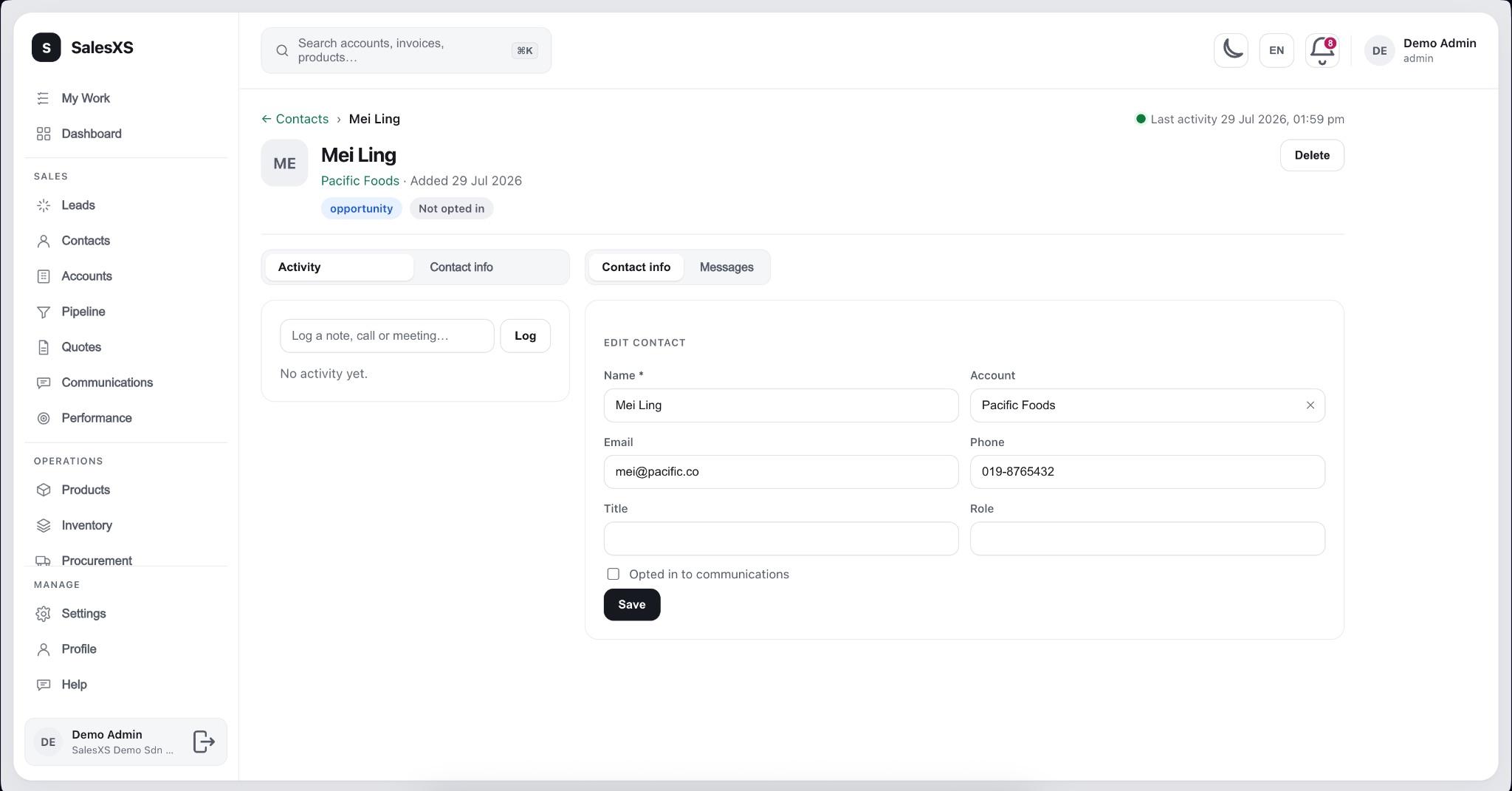Click the Log a note input field
The image size is (1512, 791).
[x=387, y=336]
